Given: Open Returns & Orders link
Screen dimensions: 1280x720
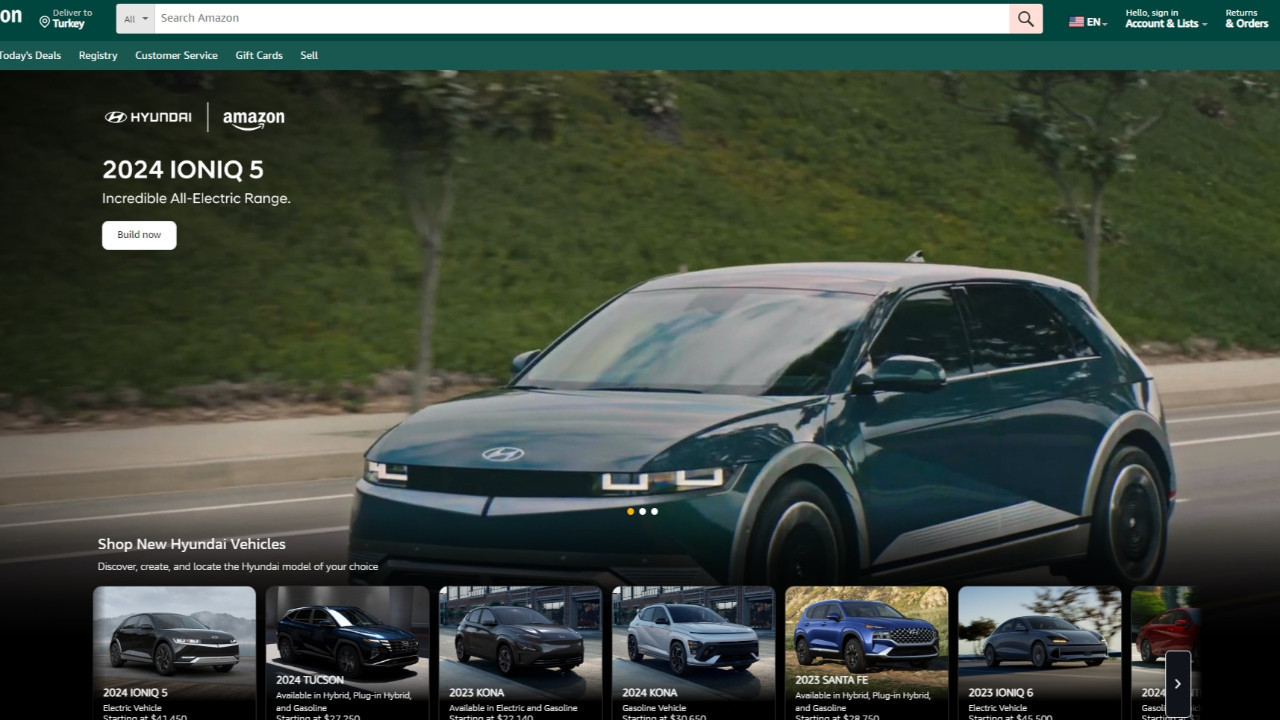Looking at the screenshot, I should click(x=1246, y=19).
